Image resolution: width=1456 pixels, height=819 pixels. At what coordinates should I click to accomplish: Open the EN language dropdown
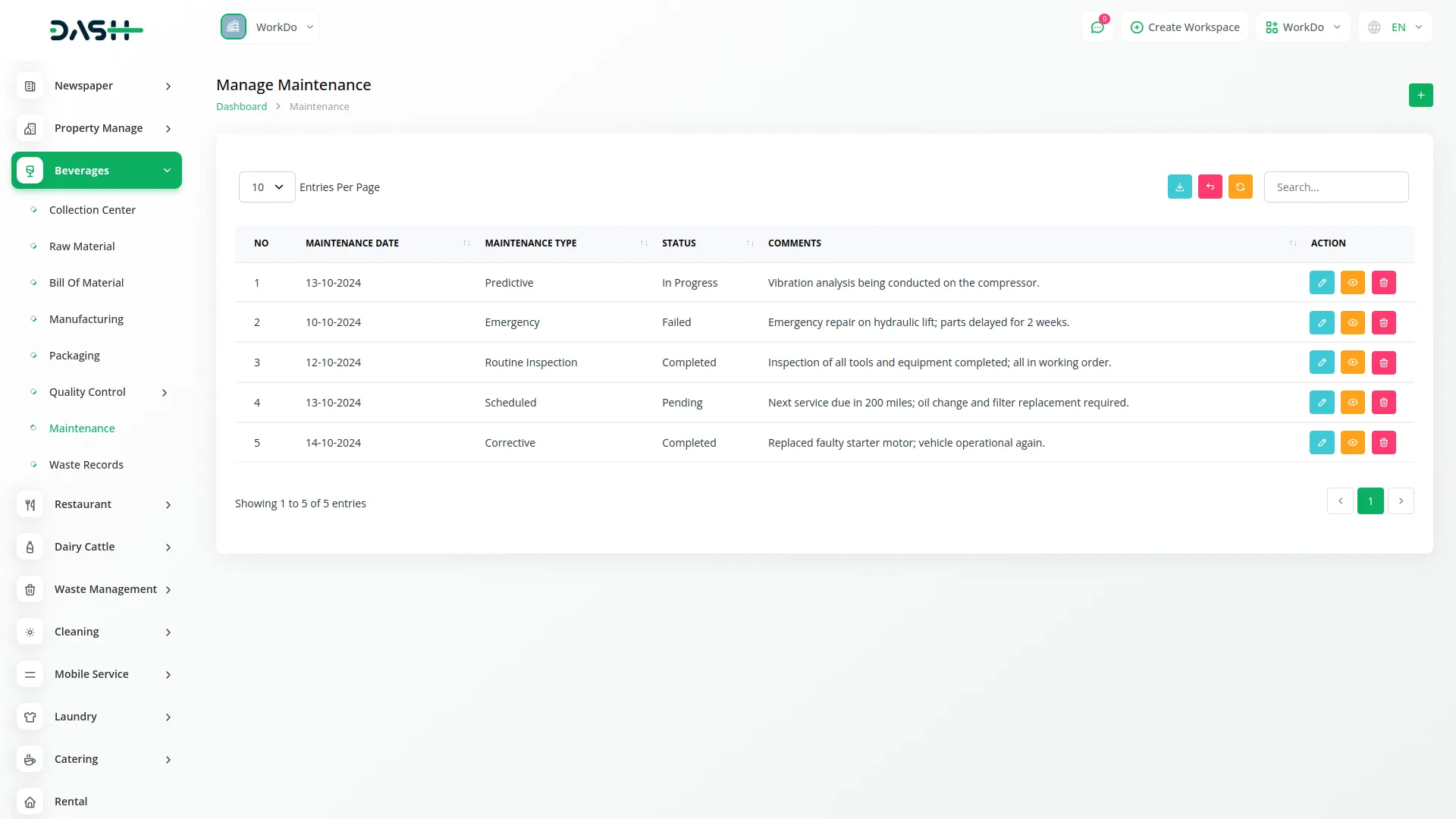1395,27
